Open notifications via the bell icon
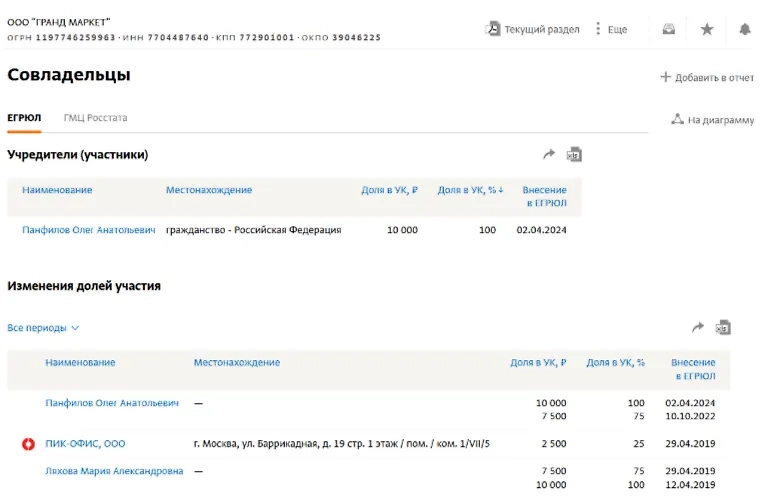This screenshot has width=767, height=497. (745, 29)
